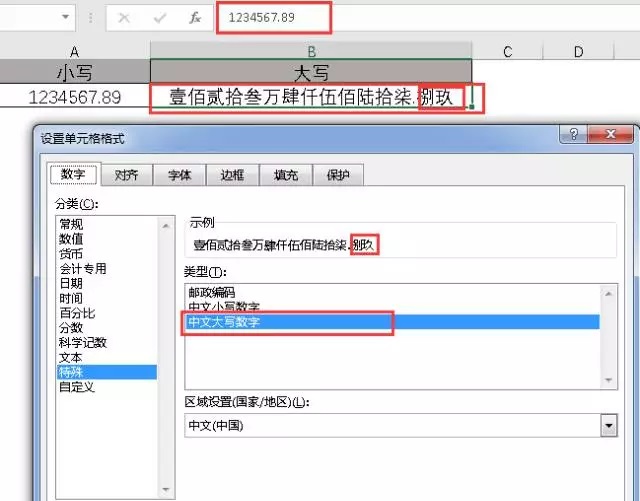Click cell A2 containing 1234567.89
The height and width of the screenshot is (501, 640).
point(74,97)
